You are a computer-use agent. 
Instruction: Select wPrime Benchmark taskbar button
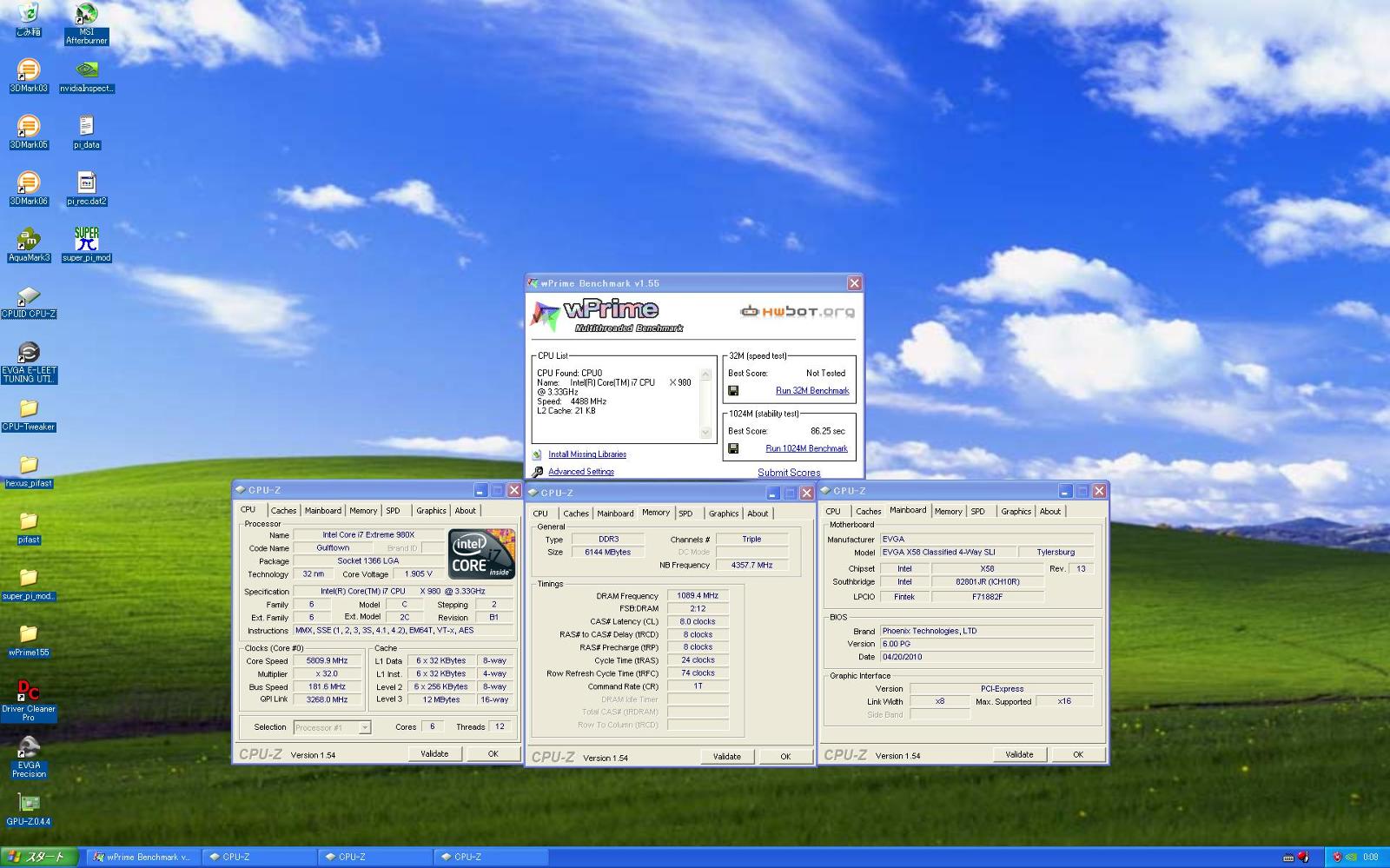click(x=143, y=858)
